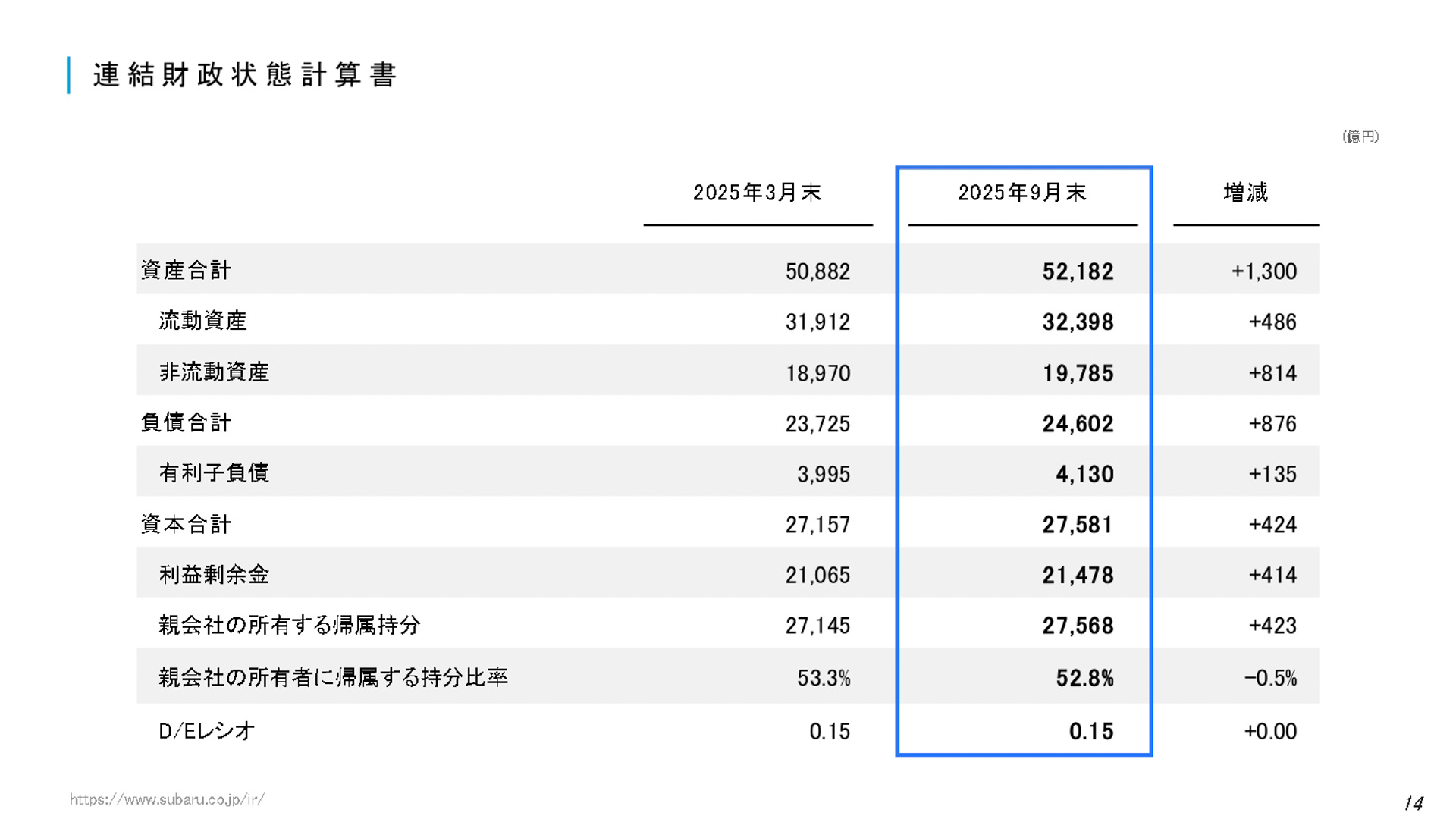Select the 有利子負債 row label
Viewport: 1456px width, 819px height.
212,472
